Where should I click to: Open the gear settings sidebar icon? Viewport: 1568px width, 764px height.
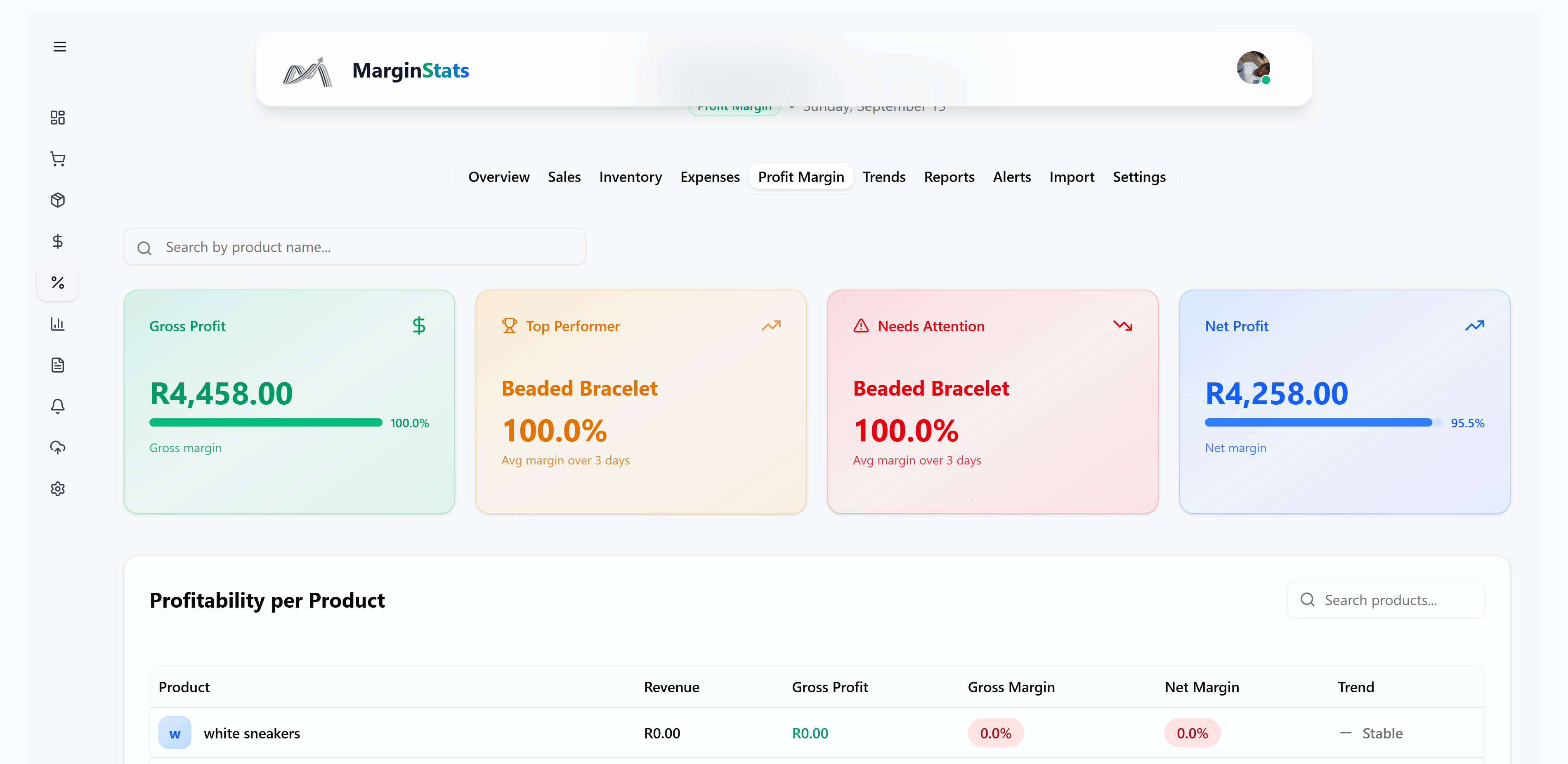pos(58,489)
